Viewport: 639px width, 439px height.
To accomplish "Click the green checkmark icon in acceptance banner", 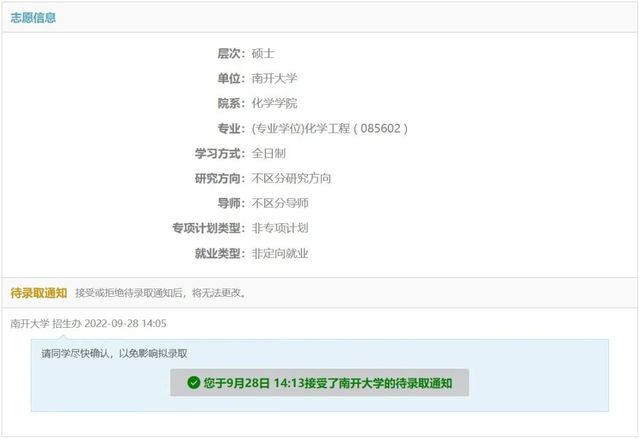I will pyautogui.click(x=193, y=382).
